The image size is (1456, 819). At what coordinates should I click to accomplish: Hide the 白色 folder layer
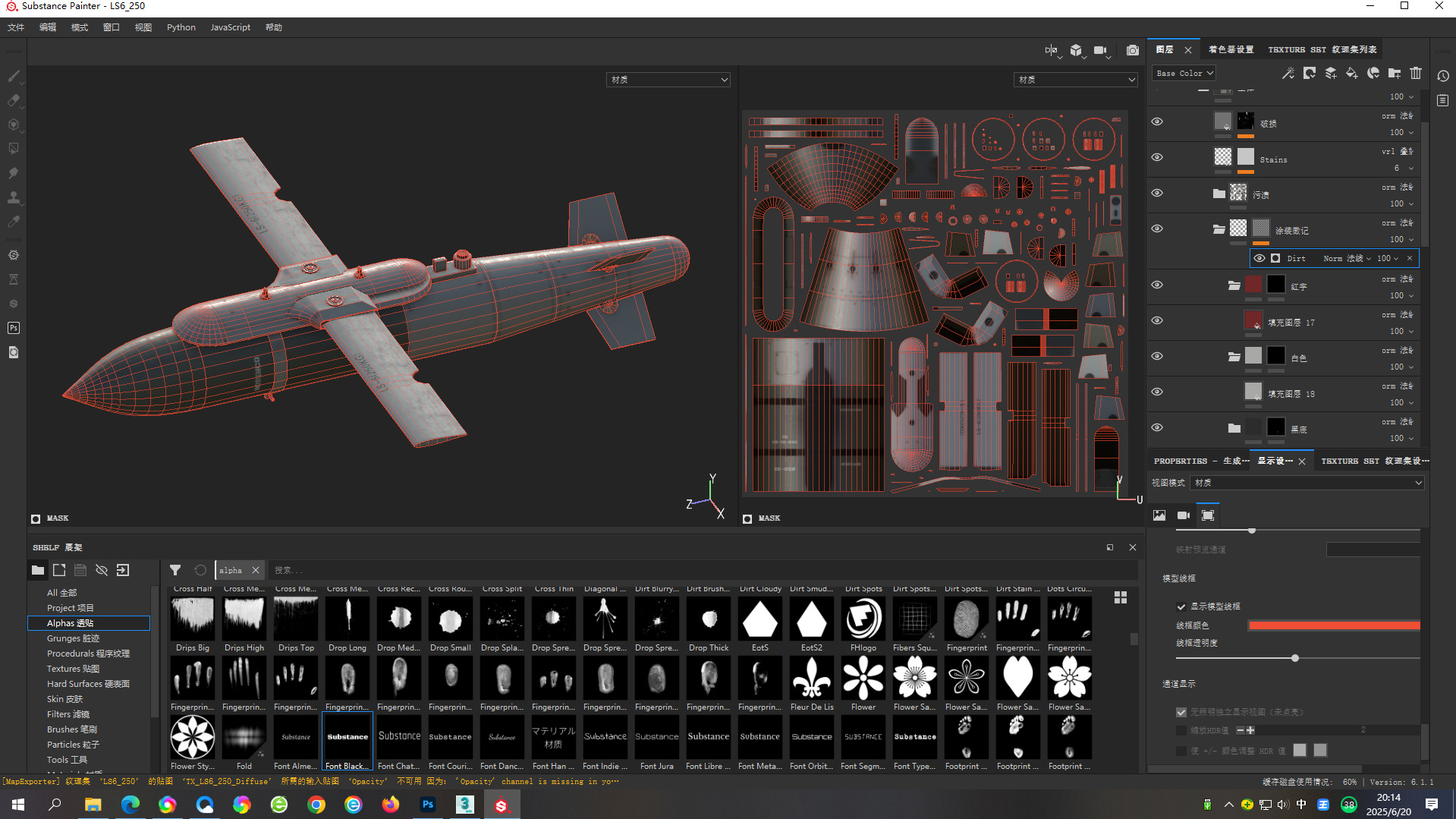tap(1157, 356)
